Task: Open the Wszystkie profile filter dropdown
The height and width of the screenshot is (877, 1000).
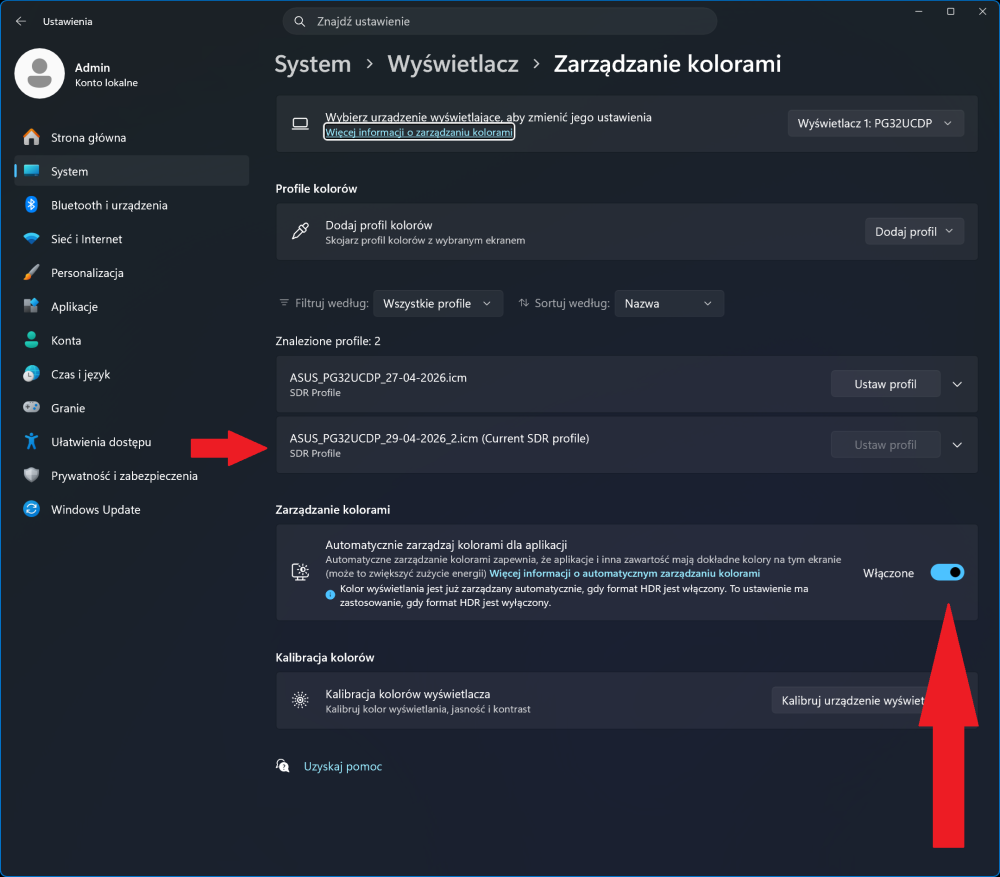Action: click(x=438, y=304)
